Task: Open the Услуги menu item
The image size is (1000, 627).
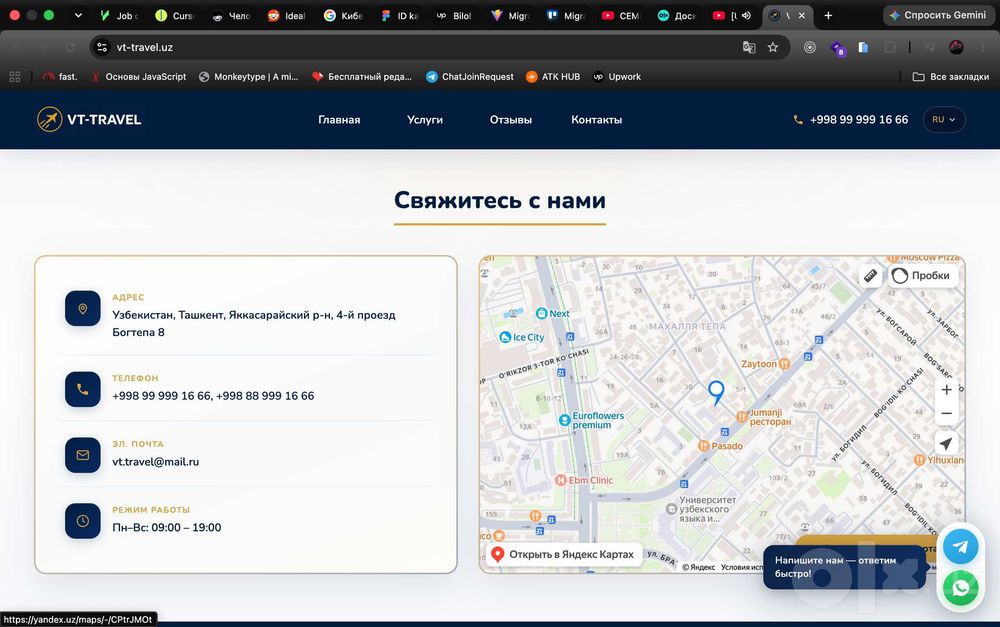Action: click(425, 119)
